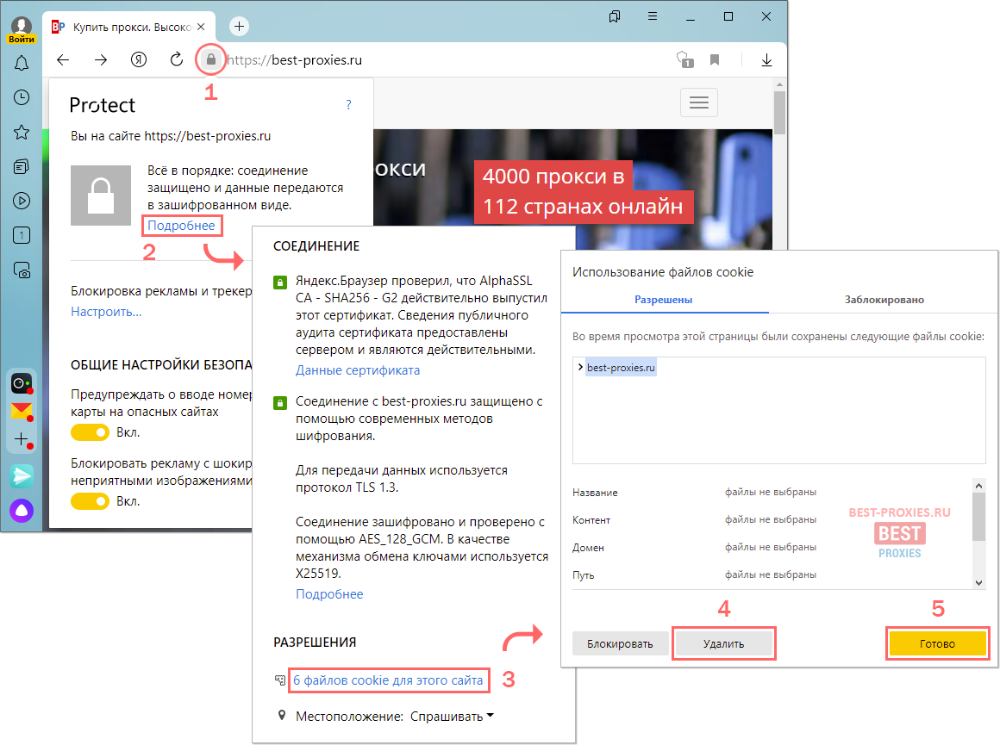Switch to the Заблокировано cookies tab
The width and height of the screenshot is (1000, 745).
click(x=884, y=299)
